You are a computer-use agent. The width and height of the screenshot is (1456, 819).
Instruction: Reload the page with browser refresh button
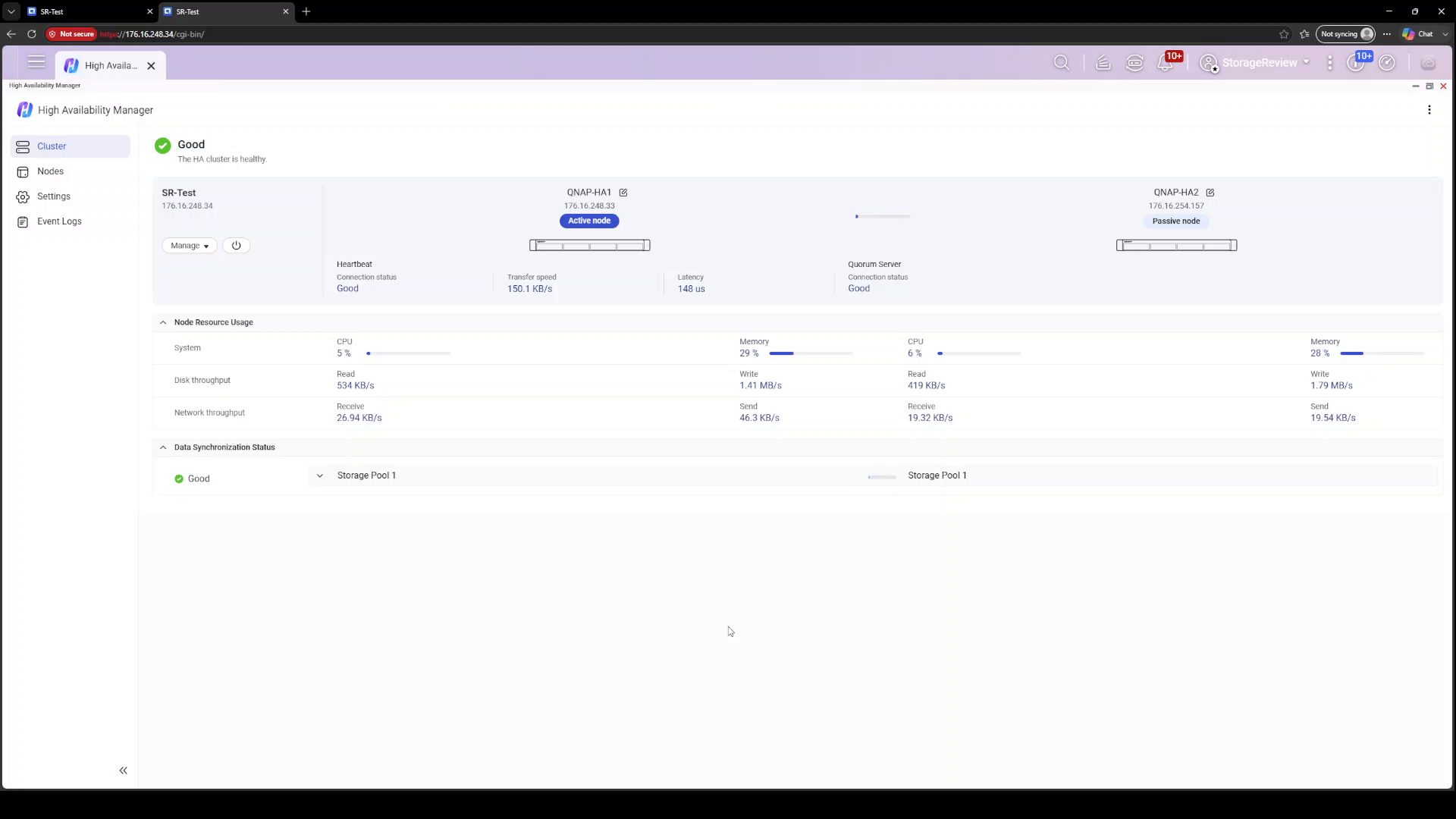[32, 34]
